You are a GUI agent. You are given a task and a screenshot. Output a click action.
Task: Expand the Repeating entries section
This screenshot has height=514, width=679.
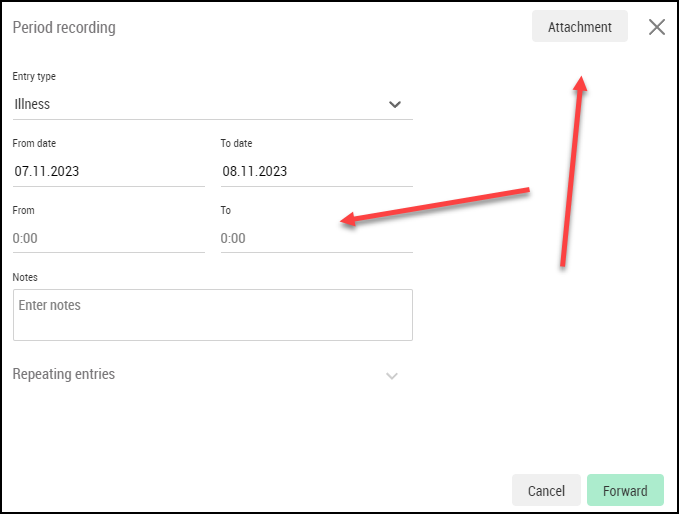coord(206,374)
